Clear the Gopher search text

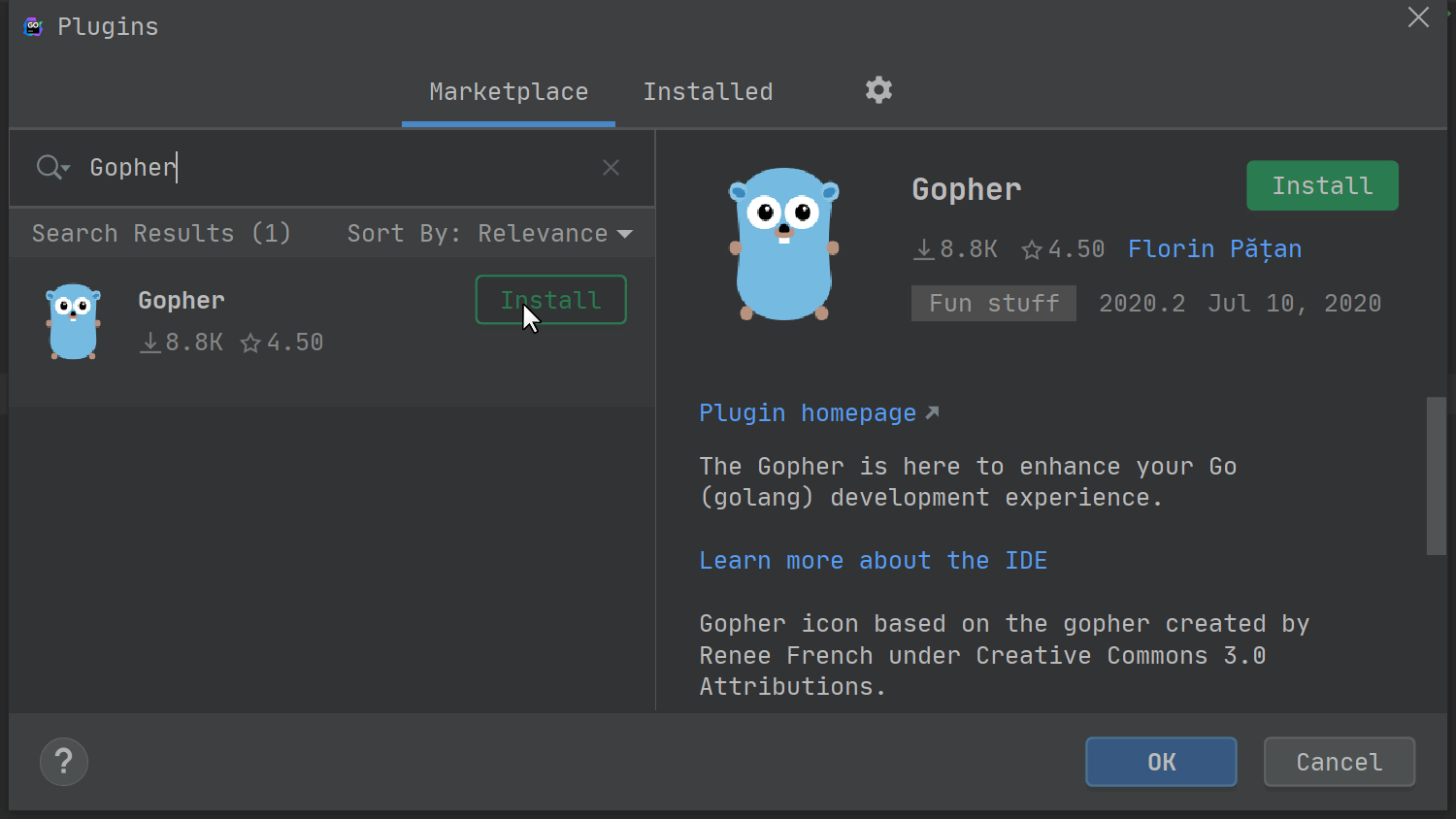[611, 168]
